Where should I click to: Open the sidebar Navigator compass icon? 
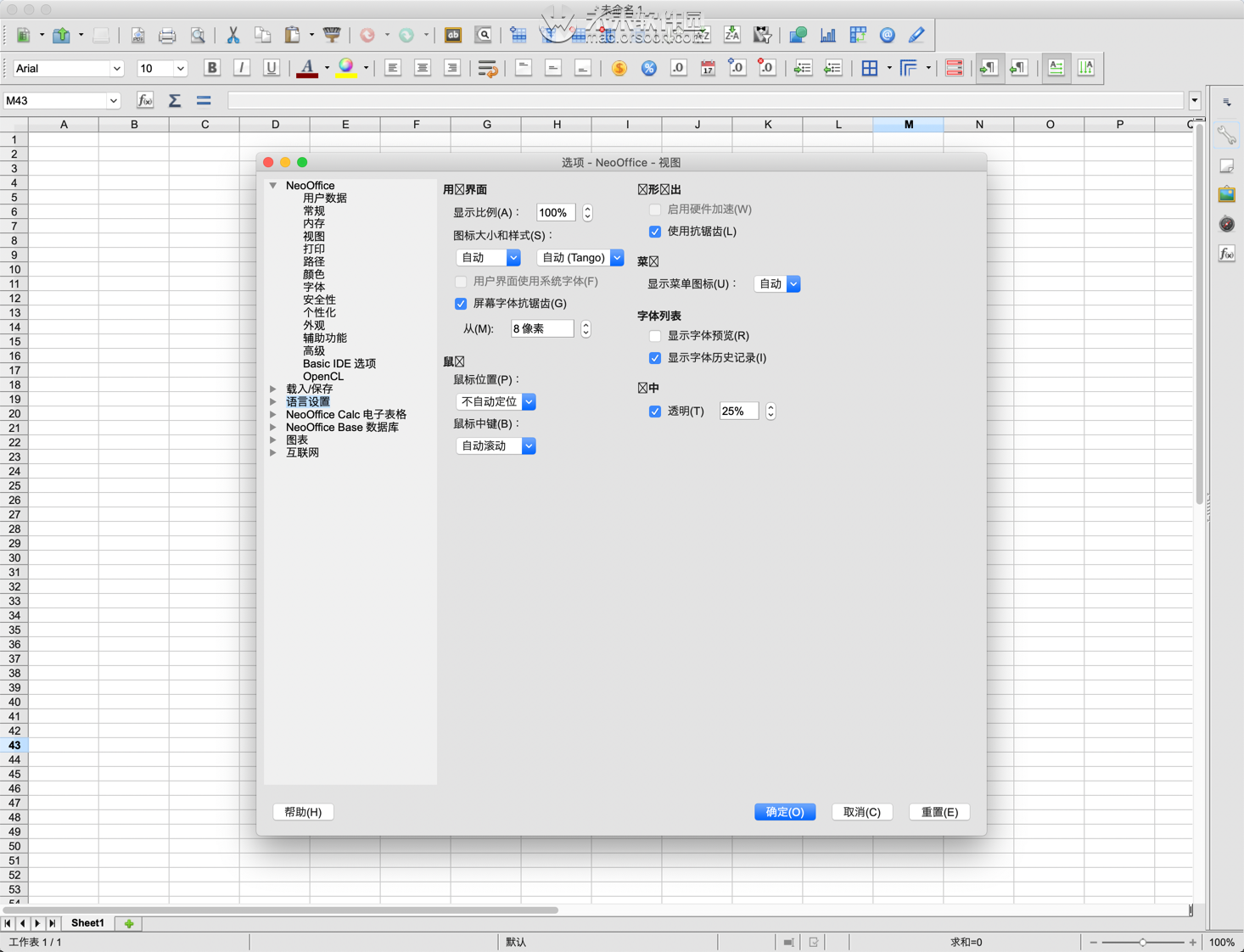pos(1226,224)
